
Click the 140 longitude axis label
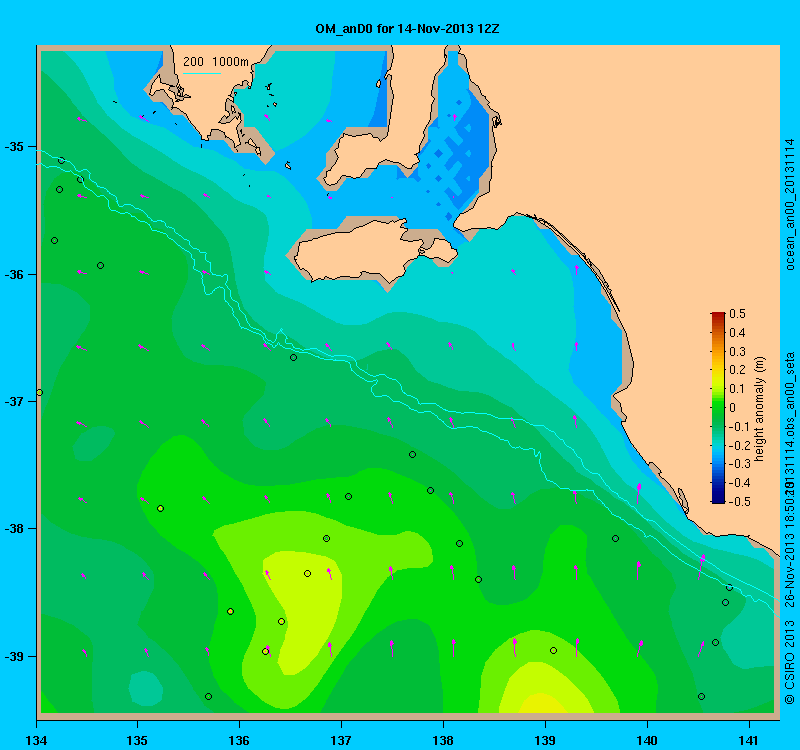[647, 740]
